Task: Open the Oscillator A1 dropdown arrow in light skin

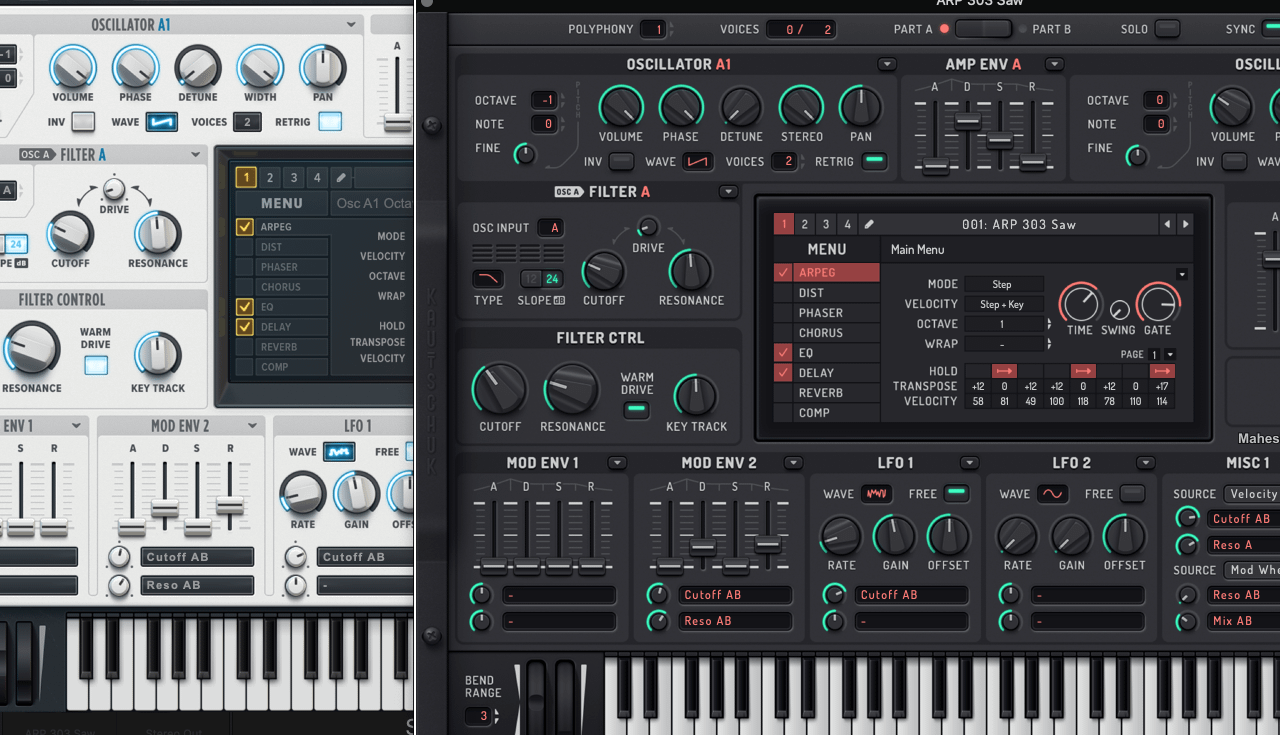Action: [x=351, y=25]
